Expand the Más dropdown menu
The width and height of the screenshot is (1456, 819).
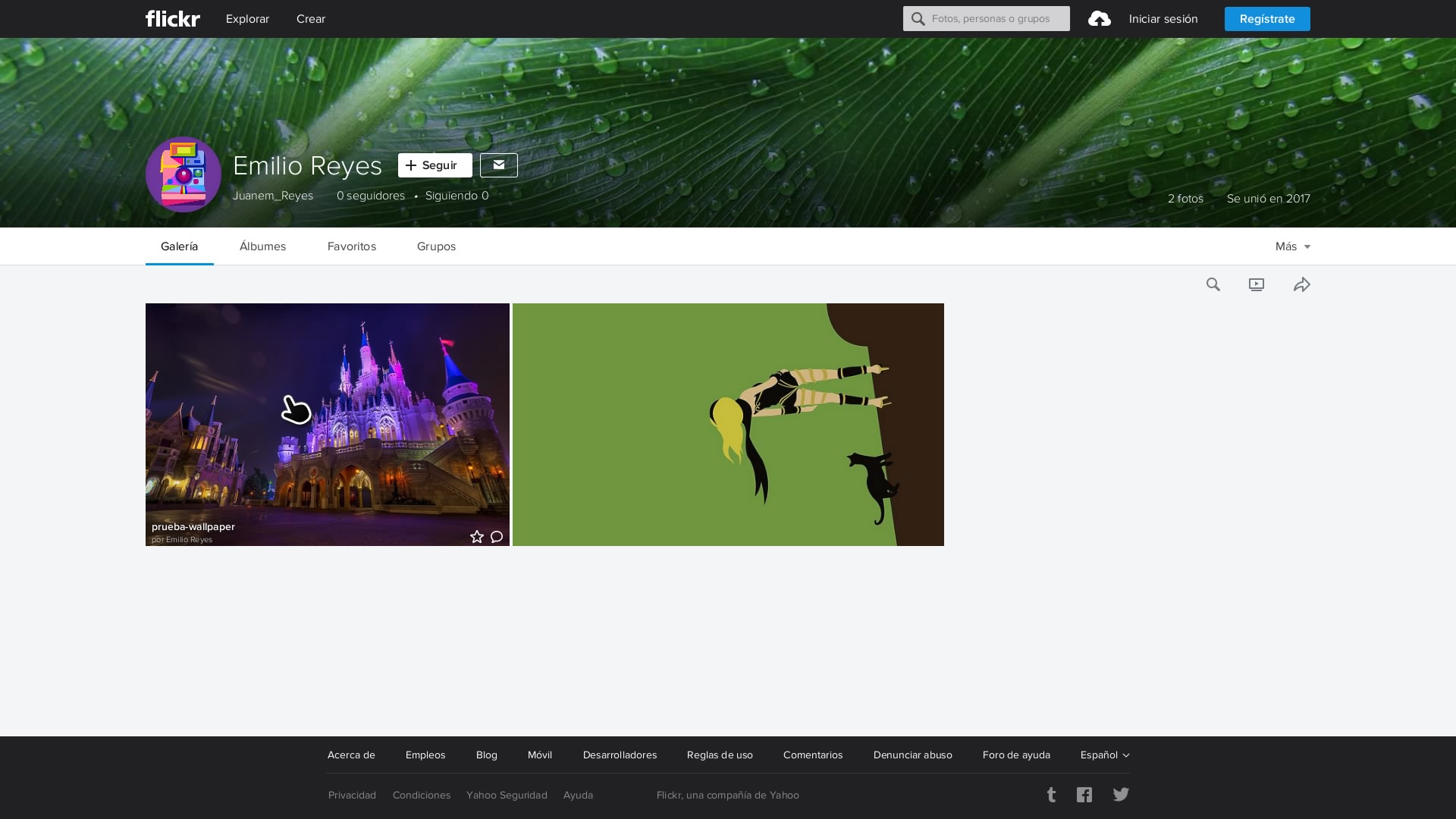point(1293,246)
